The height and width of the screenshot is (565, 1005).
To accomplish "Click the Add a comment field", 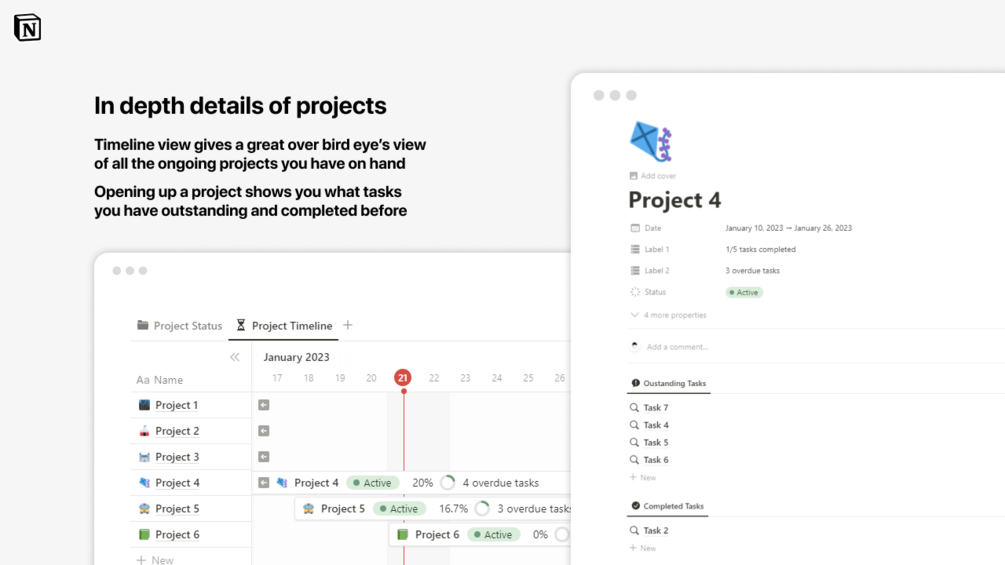I will [677, 347].
